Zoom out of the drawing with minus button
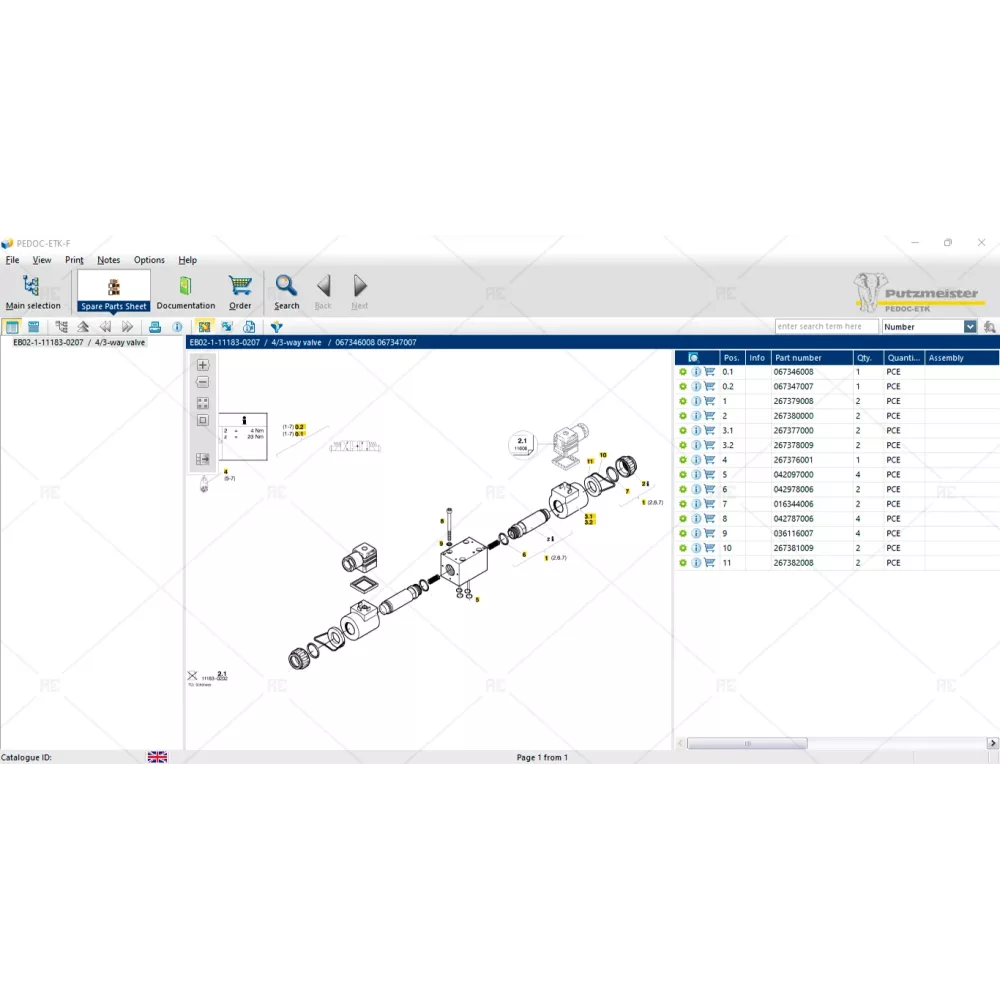1000x1000 pixels. pyautogui.click(x=203, y=382)
